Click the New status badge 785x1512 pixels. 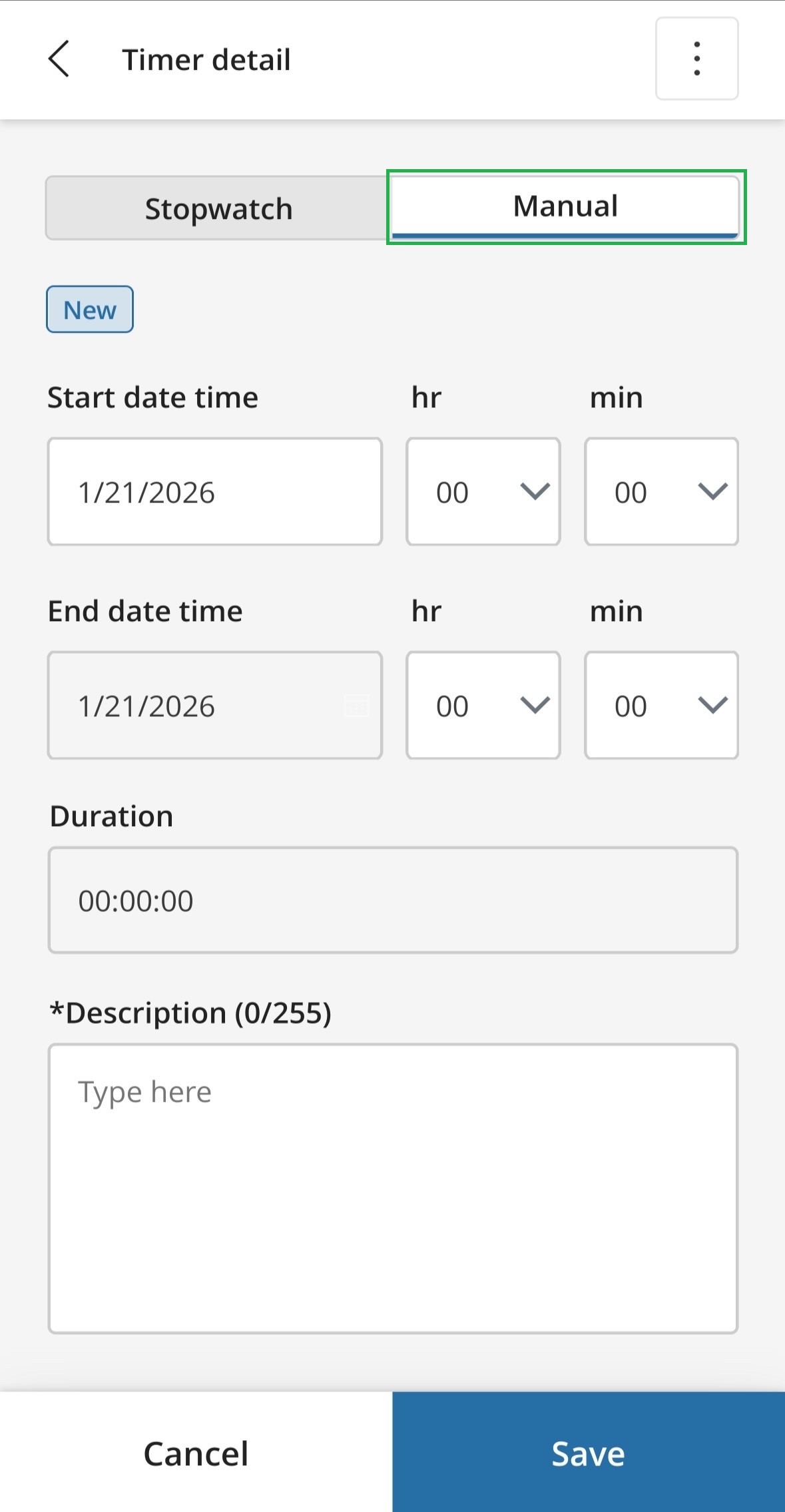pos(90,310)
